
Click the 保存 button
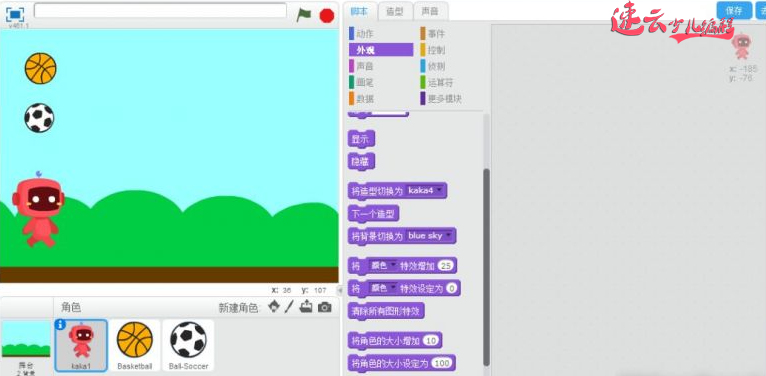(x=734, y=10)
